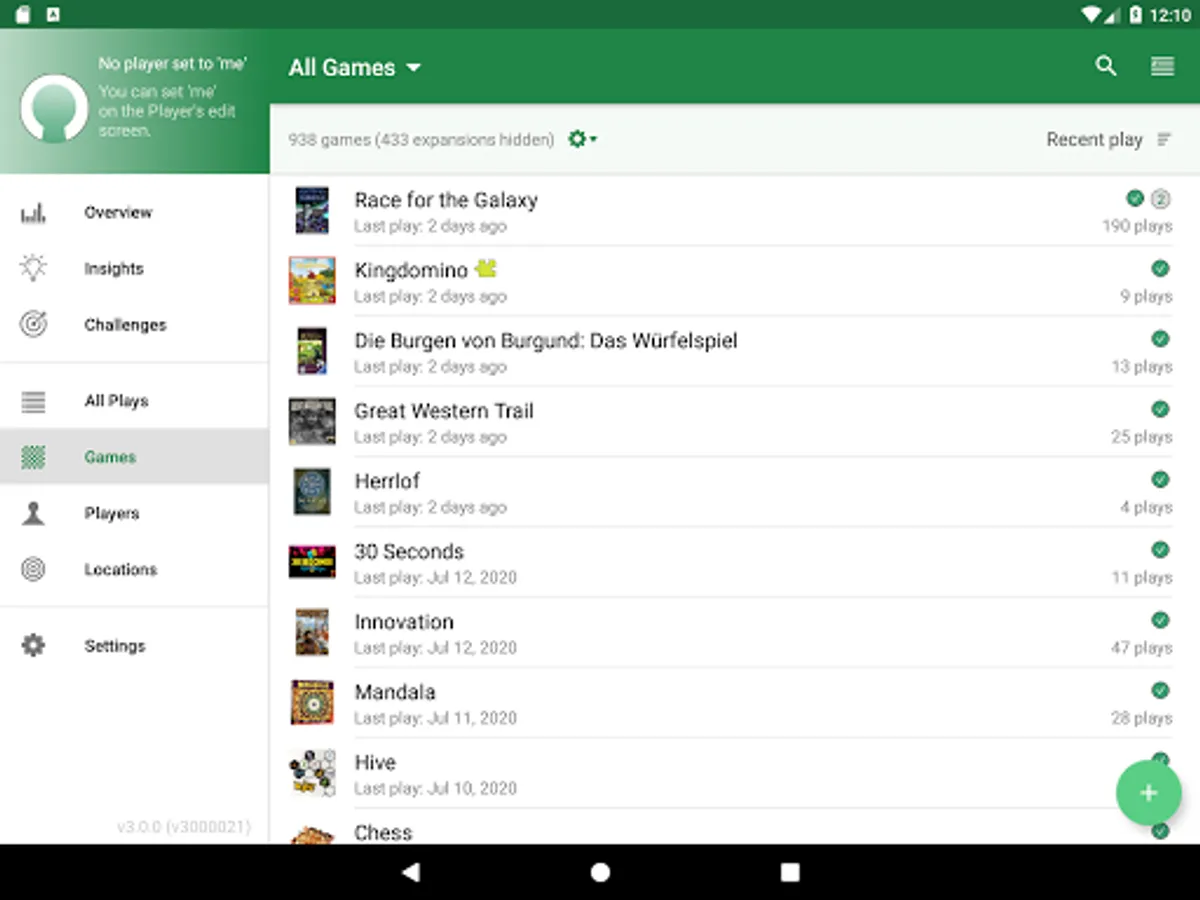
Task: Go to Insights in the sidebar
Action: click(x=114, y=268)
